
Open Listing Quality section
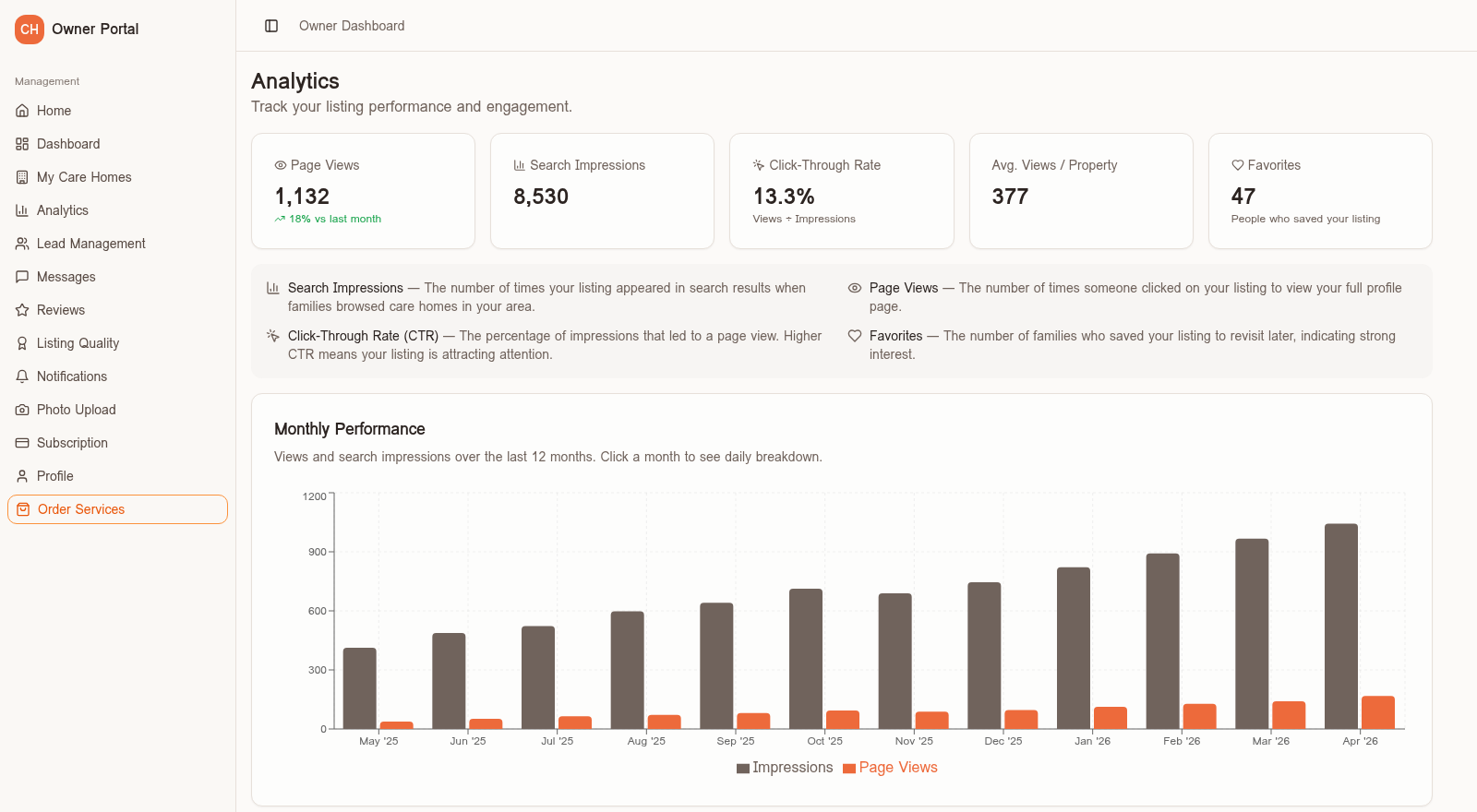point(117,343)
